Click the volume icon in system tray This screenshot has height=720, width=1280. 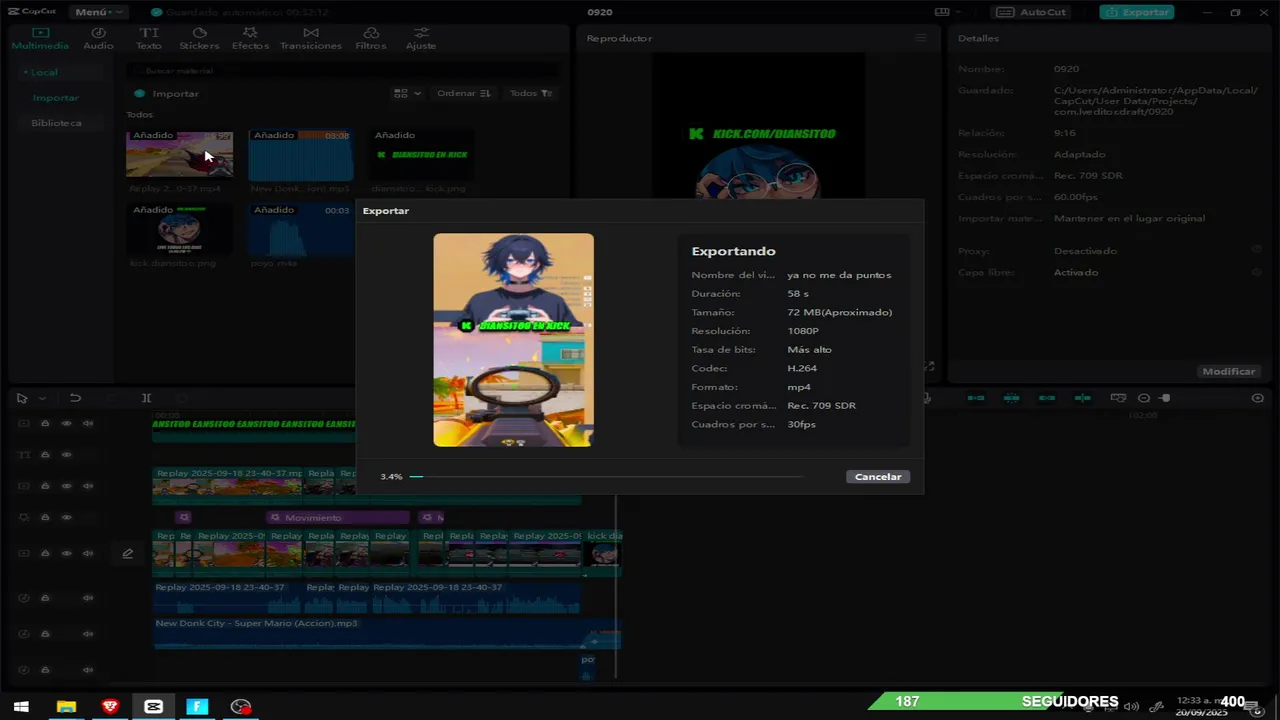[x=1132, y=707]
